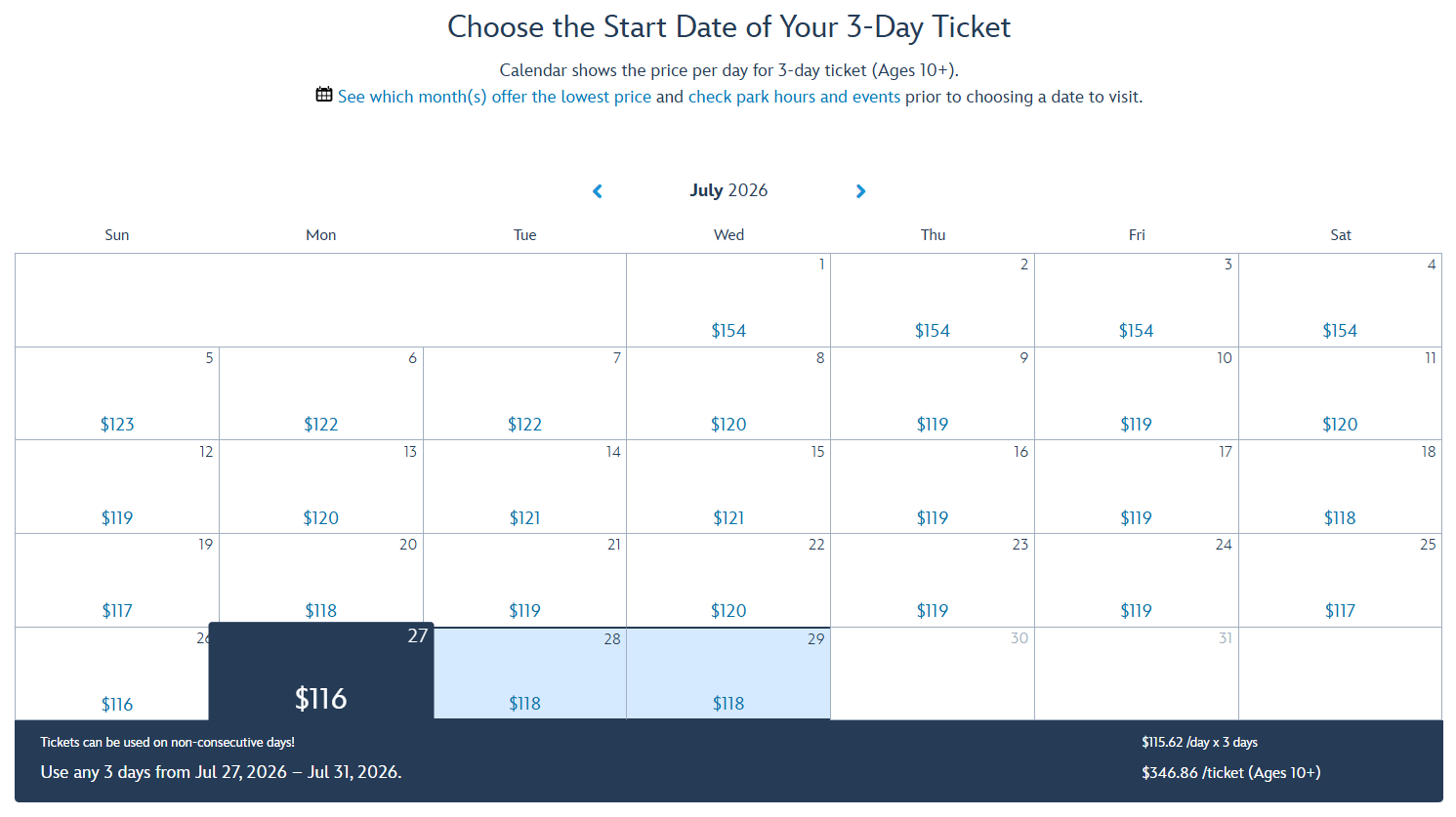Open 'check park hours and events' link
Viewport: 1456px width, 817px height.
click(794, 97)
